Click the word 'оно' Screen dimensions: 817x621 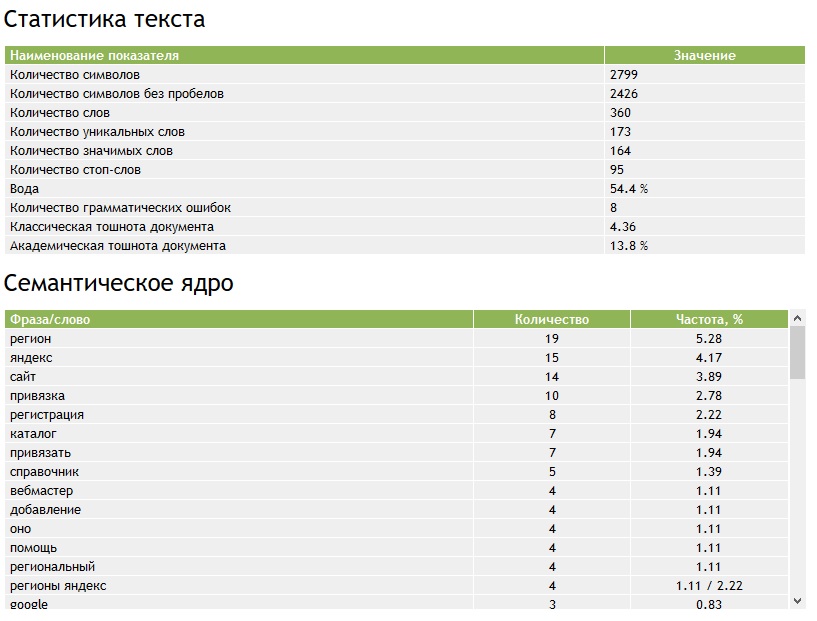coord(20,529)
